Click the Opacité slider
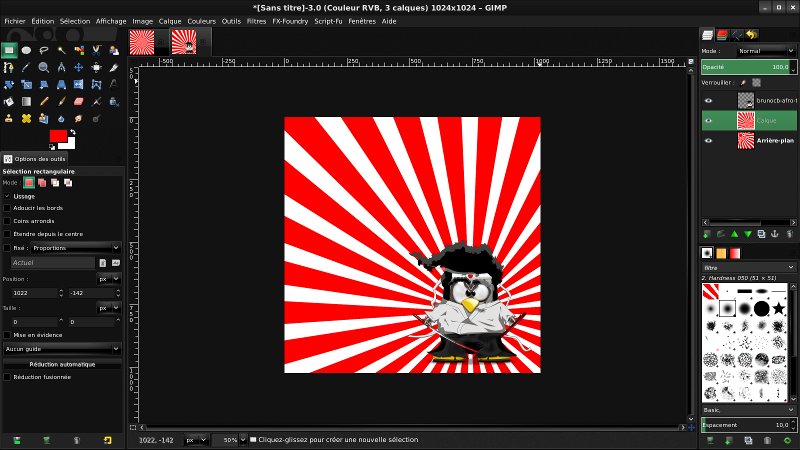The image size is (800, 450). coord(748,67)
